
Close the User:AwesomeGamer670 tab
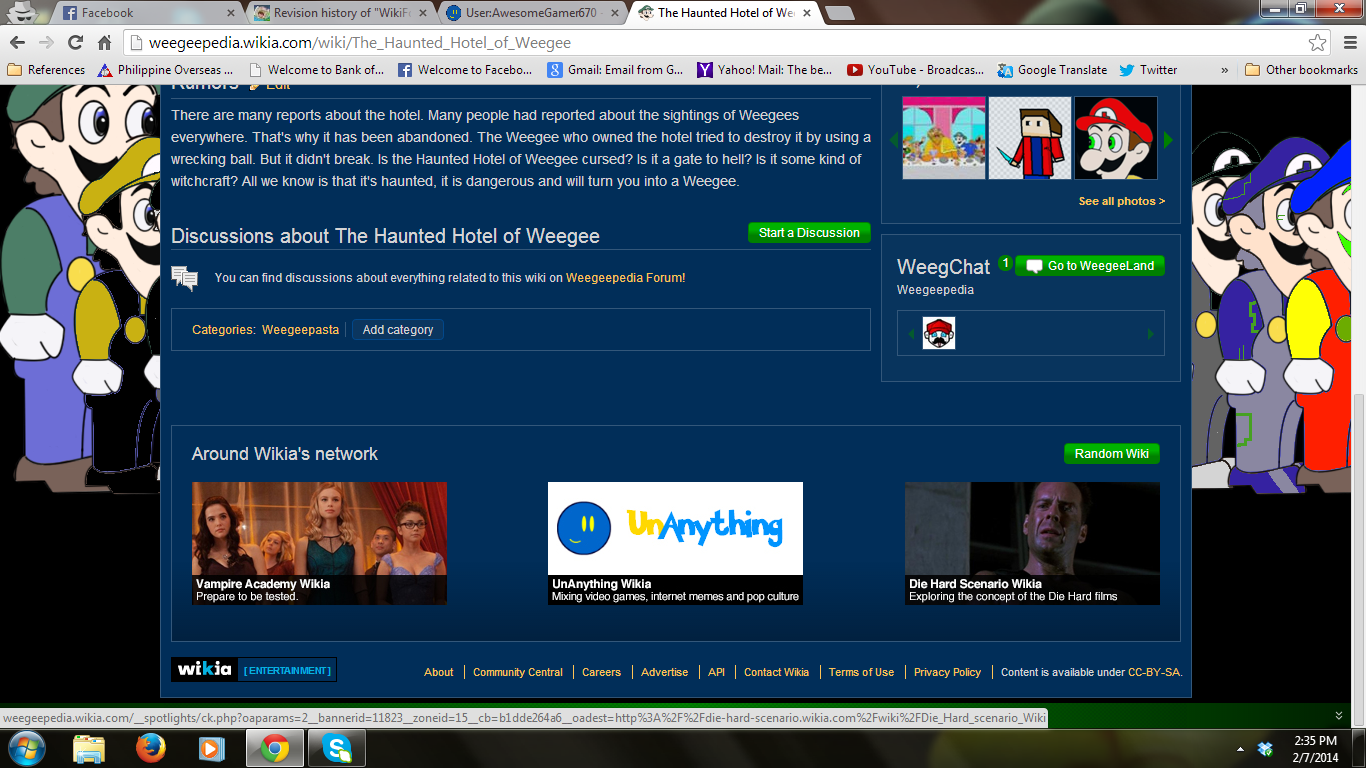click(x=616, y=13)
